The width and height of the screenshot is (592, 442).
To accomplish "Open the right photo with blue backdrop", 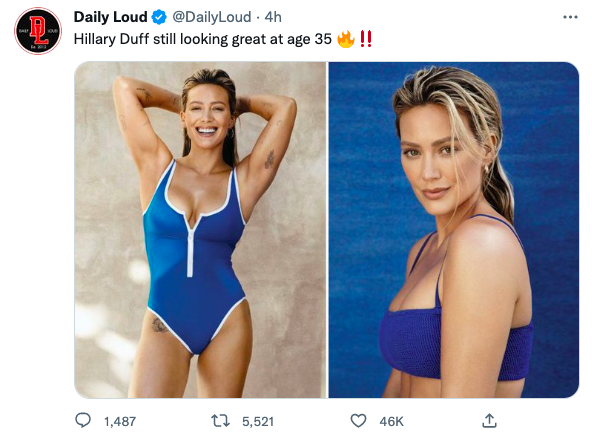I will tap(454, 230).
